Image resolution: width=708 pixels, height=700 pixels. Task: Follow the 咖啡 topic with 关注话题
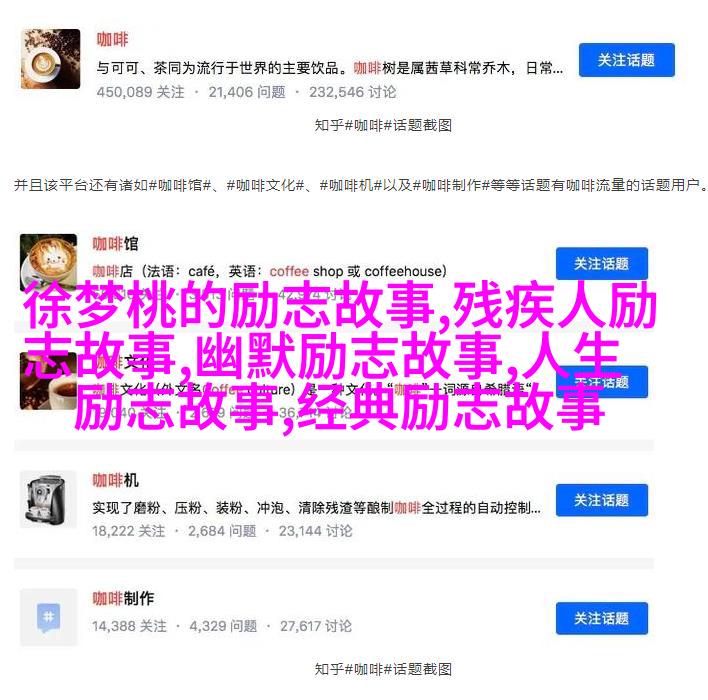[627, 60]
